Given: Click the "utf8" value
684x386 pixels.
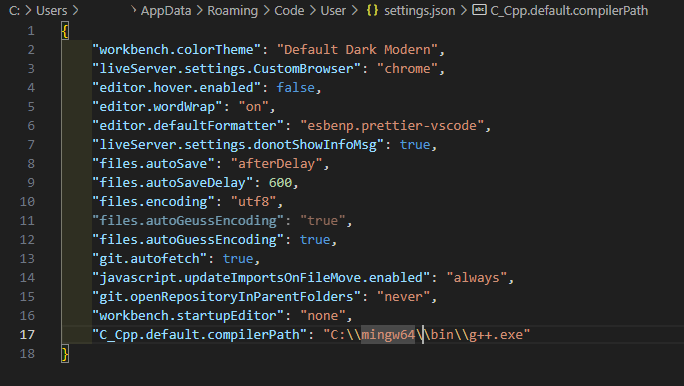Looking at the screenshot, I should pos(253,202).
